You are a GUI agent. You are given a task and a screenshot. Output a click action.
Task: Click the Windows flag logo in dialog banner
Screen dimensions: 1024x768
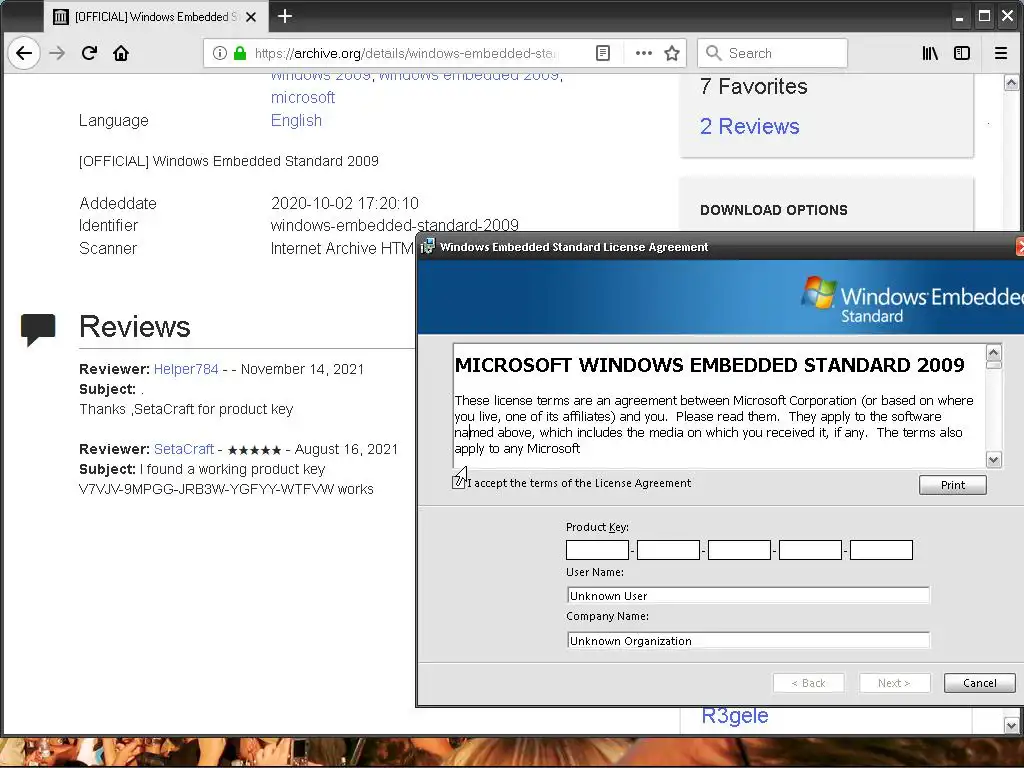point(819,291)
